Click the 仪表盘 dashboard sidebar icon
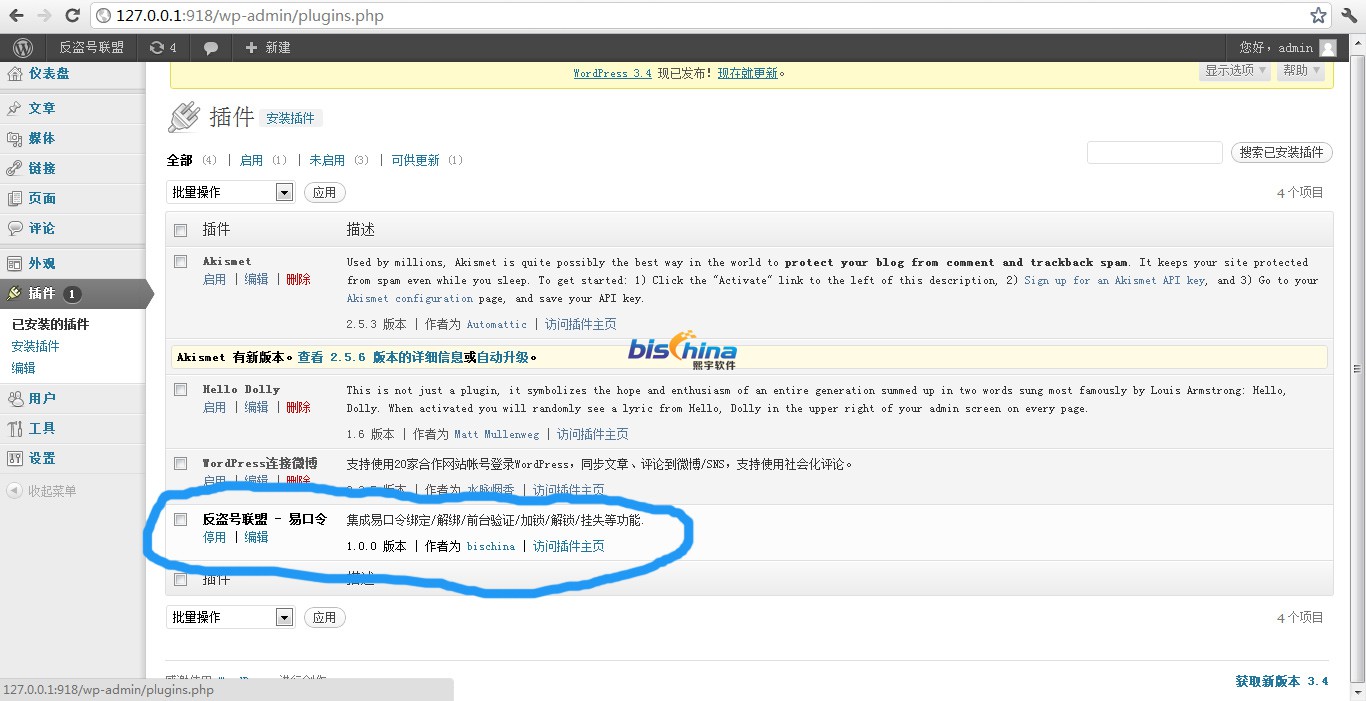This screenshot has height=701, width=1366. tap(15, 73)
